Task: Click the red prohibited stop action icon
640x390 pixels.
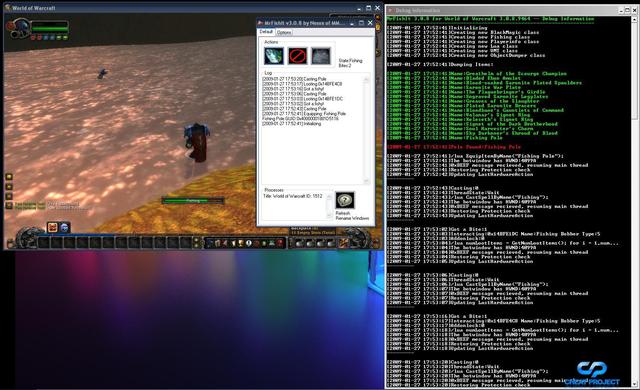Action: click(x=298, y=56)
